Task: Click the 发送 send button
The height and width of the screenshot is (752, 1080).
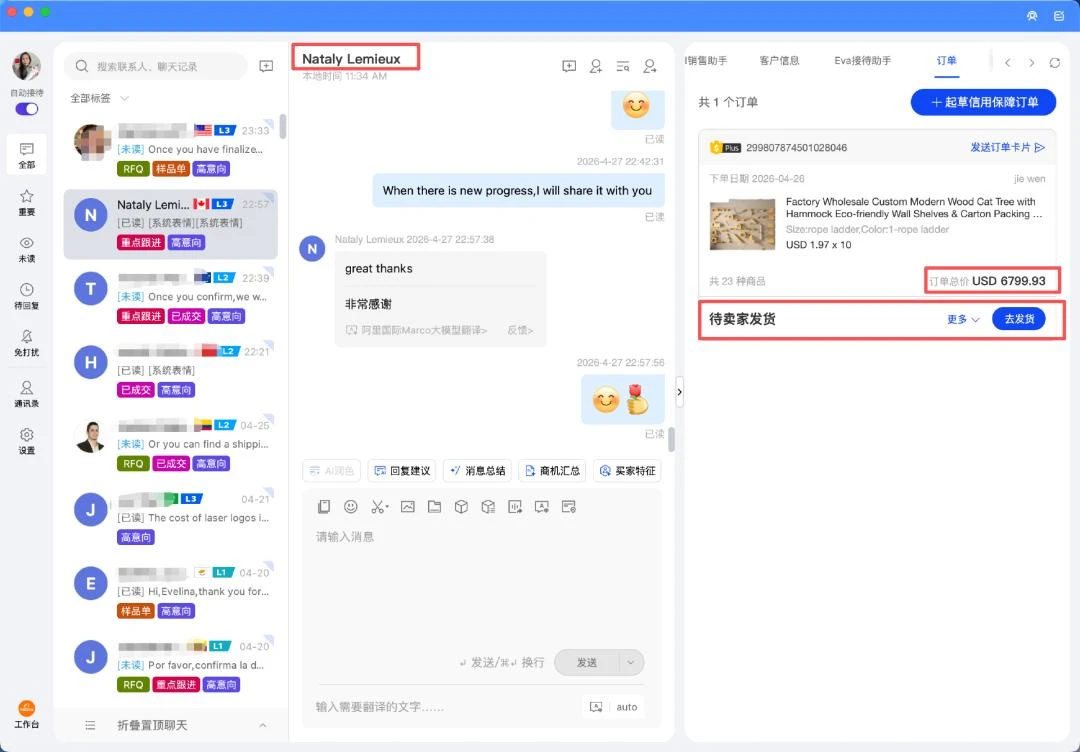Action: pyautogui.click(x=587, y=662)
